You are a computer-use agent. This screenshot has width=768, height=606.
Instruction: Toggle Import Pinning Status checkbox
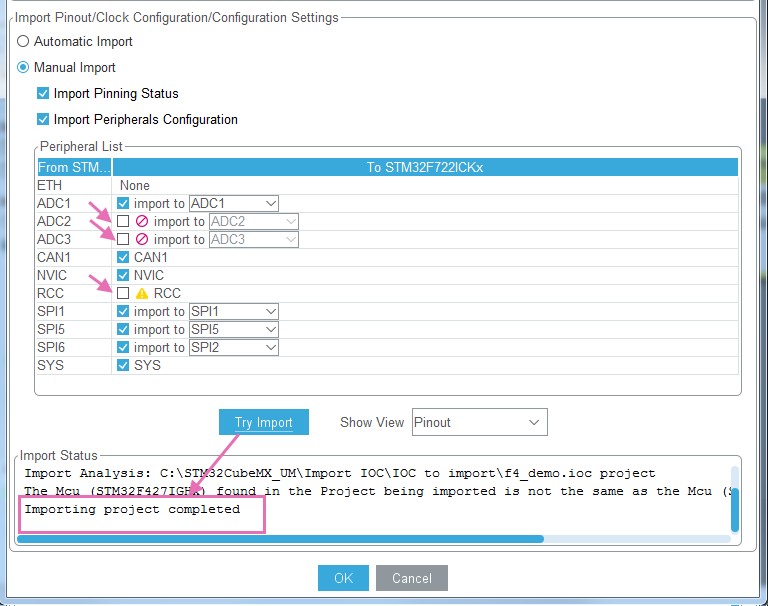[x=43, y=93]
